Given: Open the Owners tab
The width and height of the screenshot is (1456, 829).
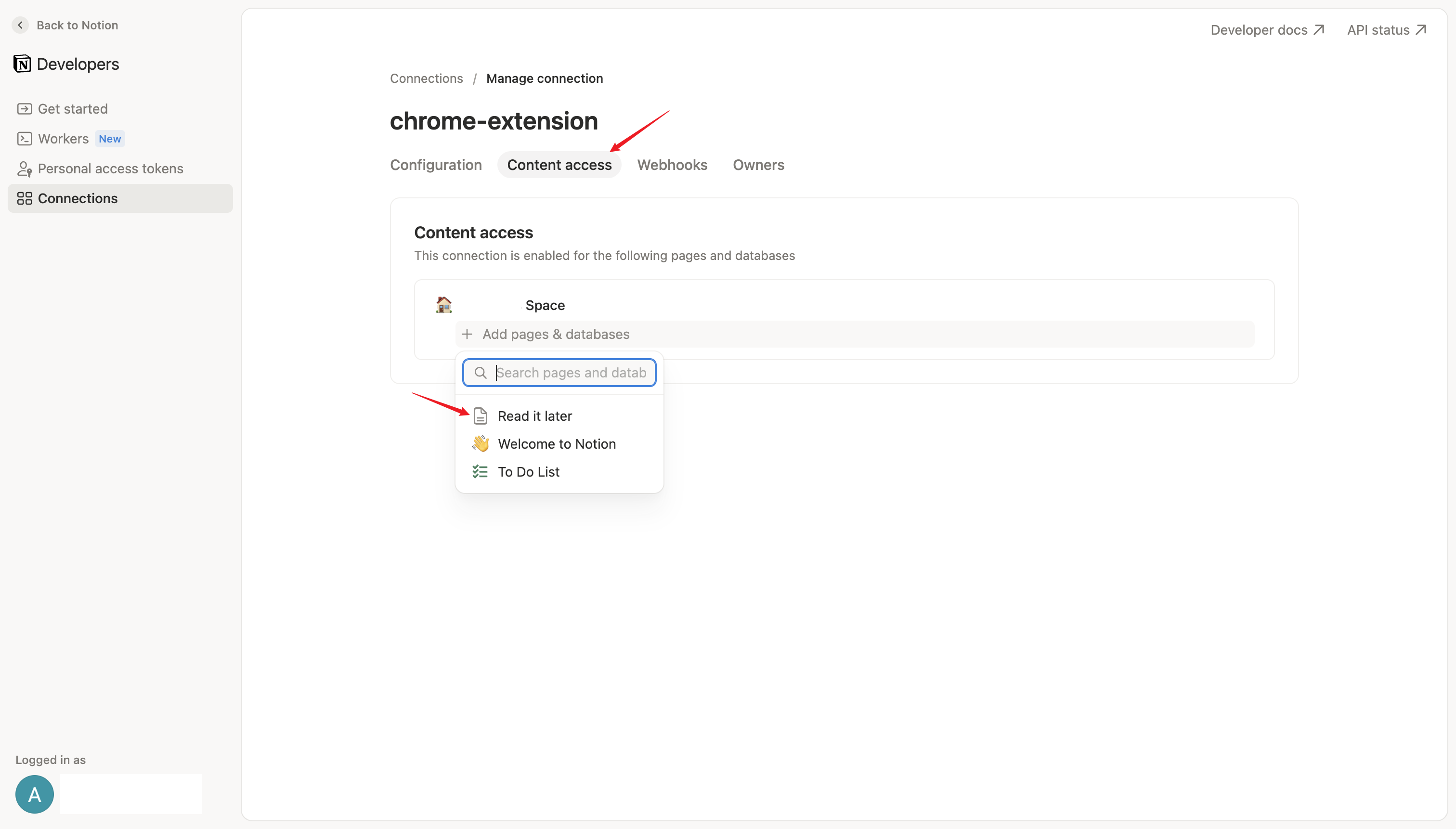Looking at the screenshot, I should click(758, 165).
